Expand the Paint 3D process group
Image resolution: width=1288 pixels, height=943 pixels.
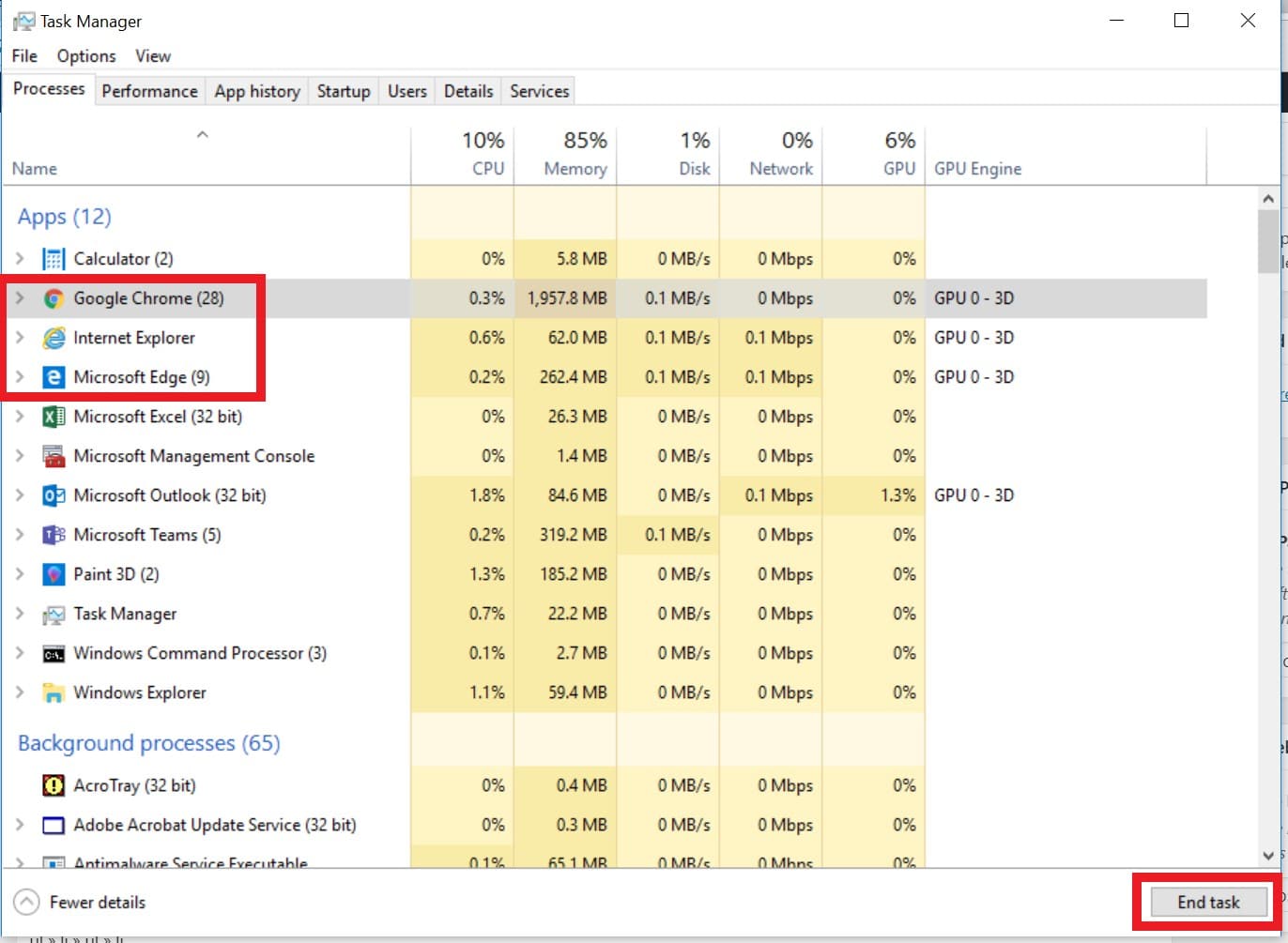(20, 574)
